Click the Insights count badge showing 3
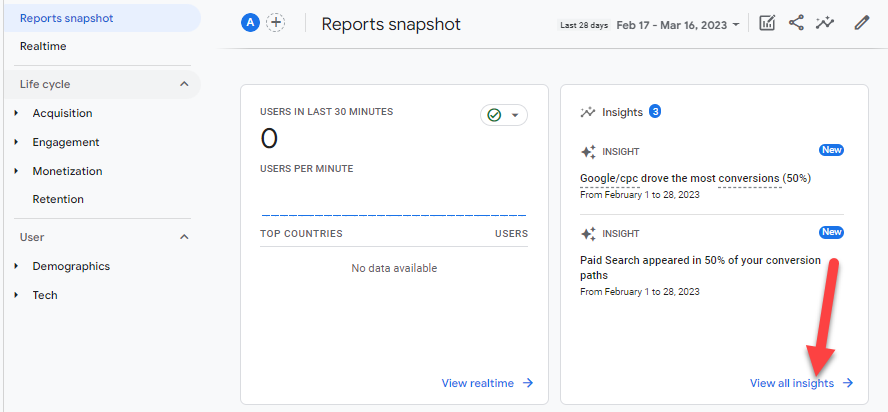 655,111
